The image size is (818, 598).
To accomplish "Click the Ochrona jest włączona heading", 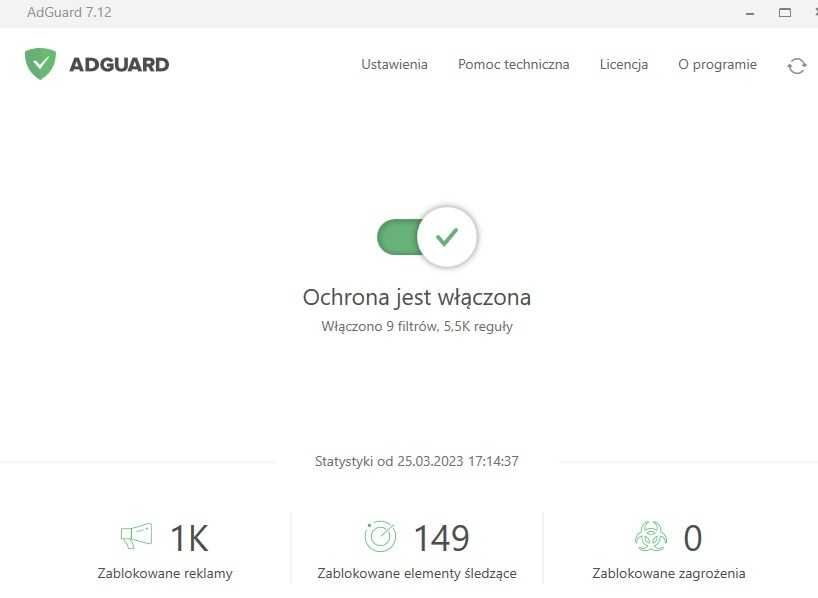I will pyautogui.click(x=417, y=297).
